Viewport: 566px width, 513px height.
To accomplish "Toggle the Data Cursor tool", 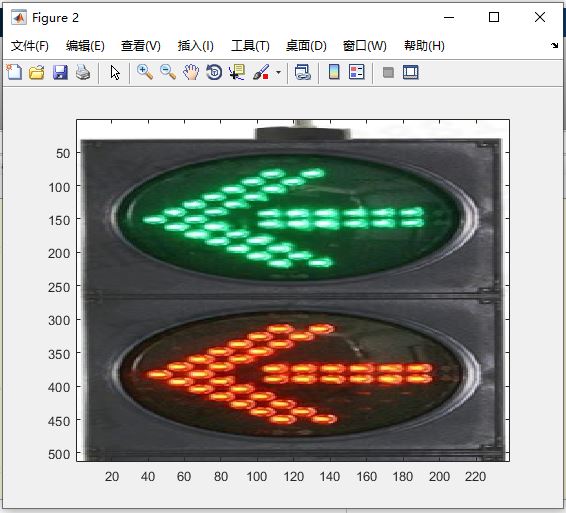I will pyautogui.click(x=237, y=72).
